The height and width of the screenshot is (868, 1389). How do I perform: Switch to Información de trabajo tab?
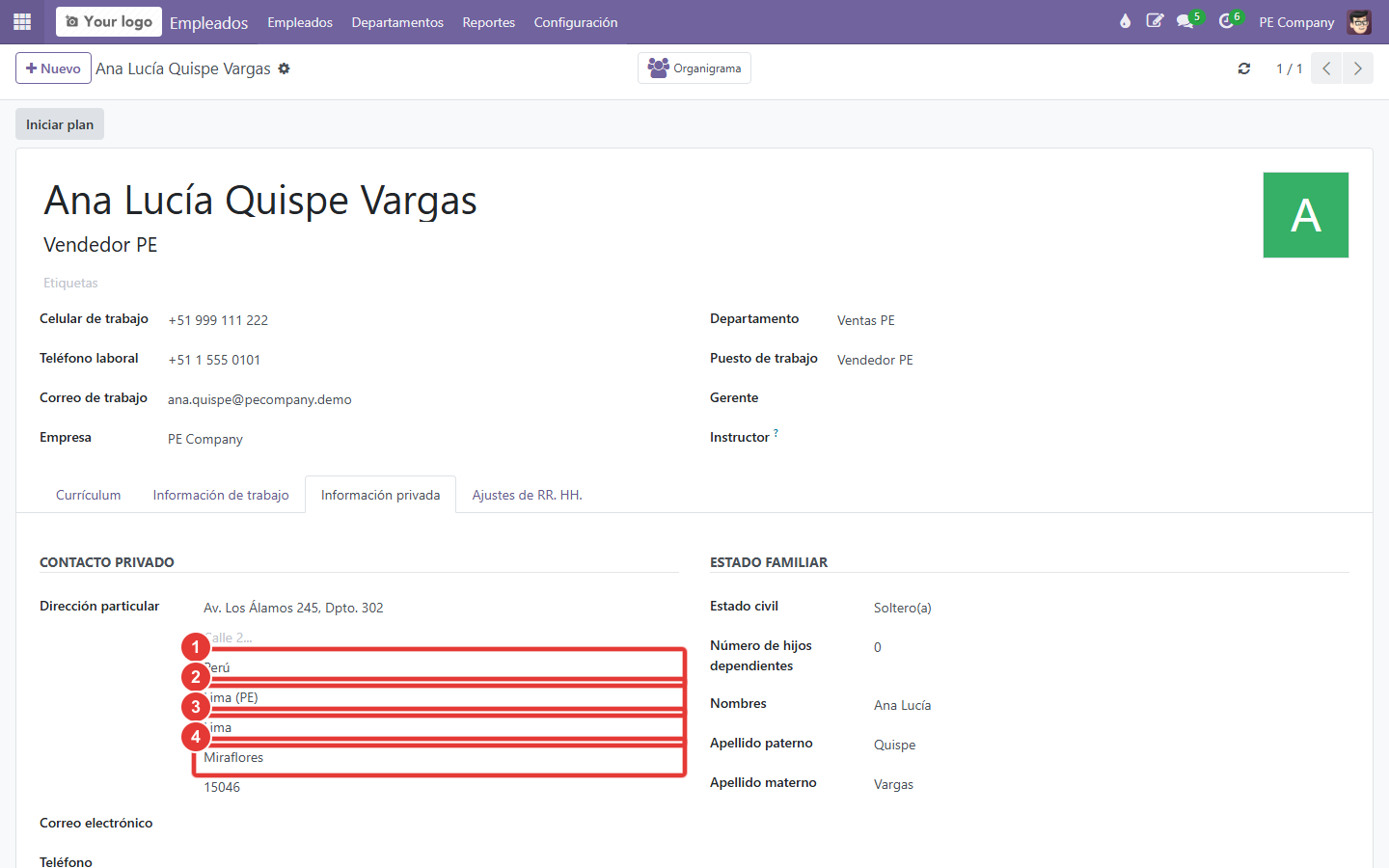221,495
